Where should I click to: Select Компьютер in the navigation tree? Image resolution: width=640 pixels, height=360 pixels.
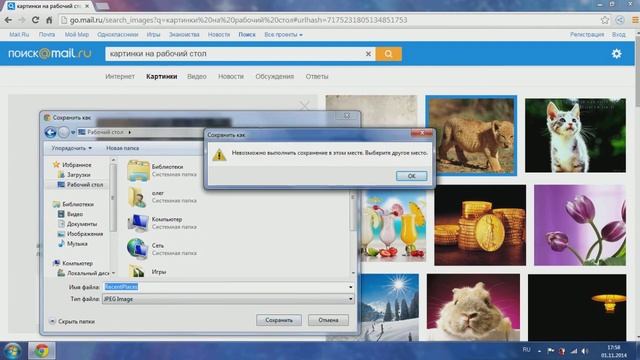click(73, 263)
